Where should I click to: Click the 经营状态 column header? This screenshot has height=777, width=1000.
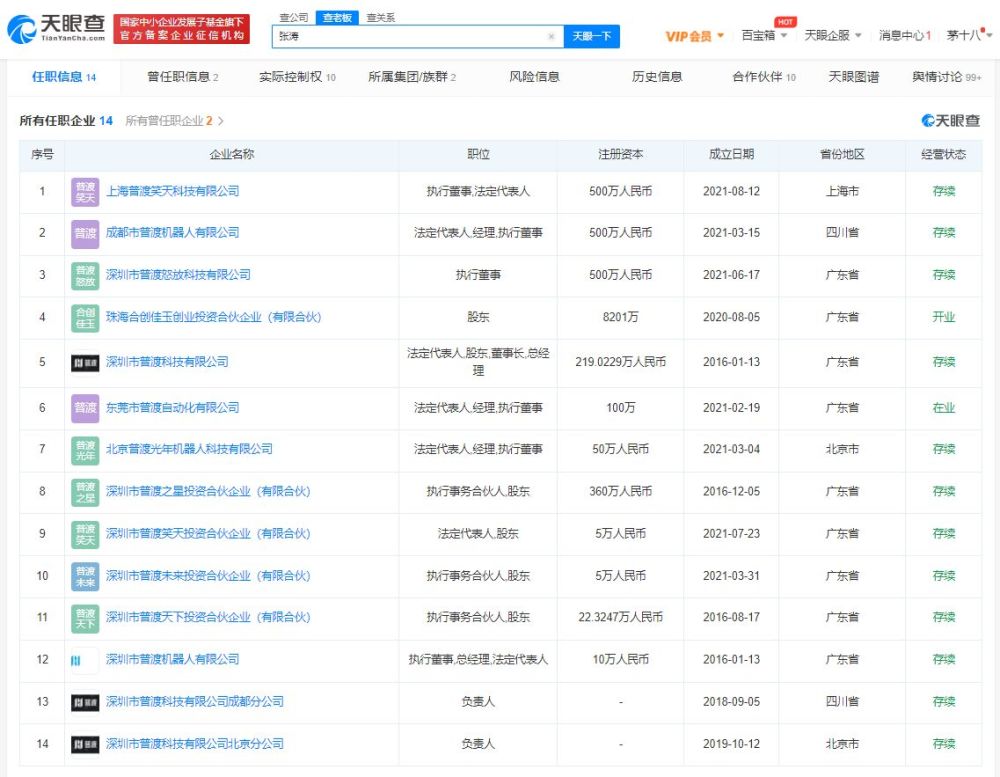tap(944, 154)
